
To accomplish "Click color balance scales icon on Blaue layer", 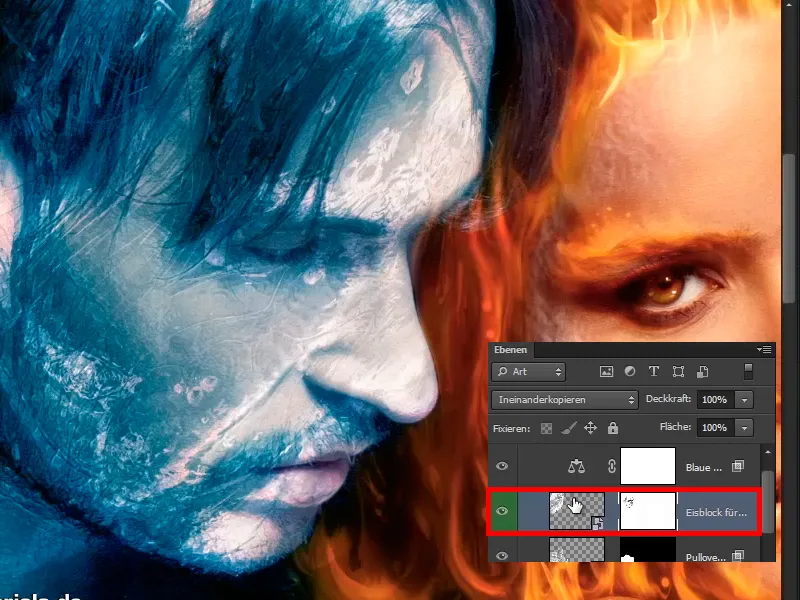I will point(577,466).
